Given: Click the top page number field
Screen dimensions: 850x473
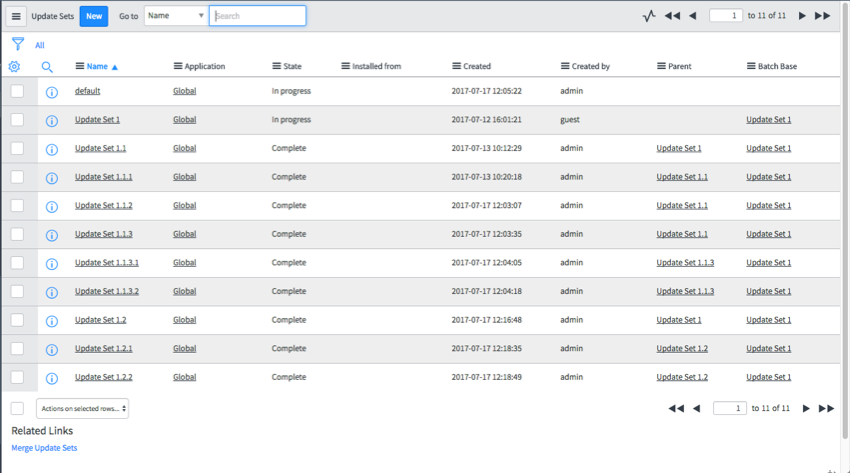Looking at the screenshot, I should coord(726,16).
